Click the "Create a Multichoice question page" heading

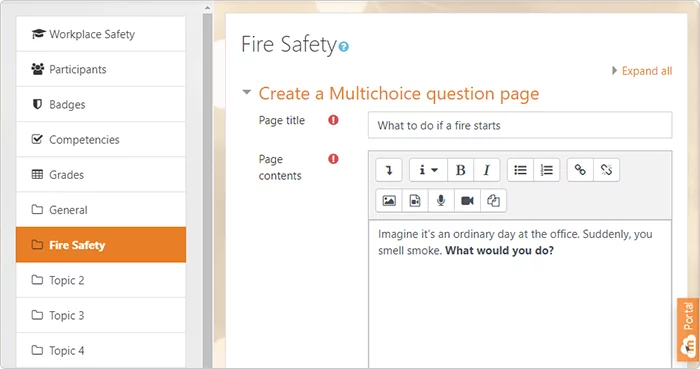tap(399, 94)
